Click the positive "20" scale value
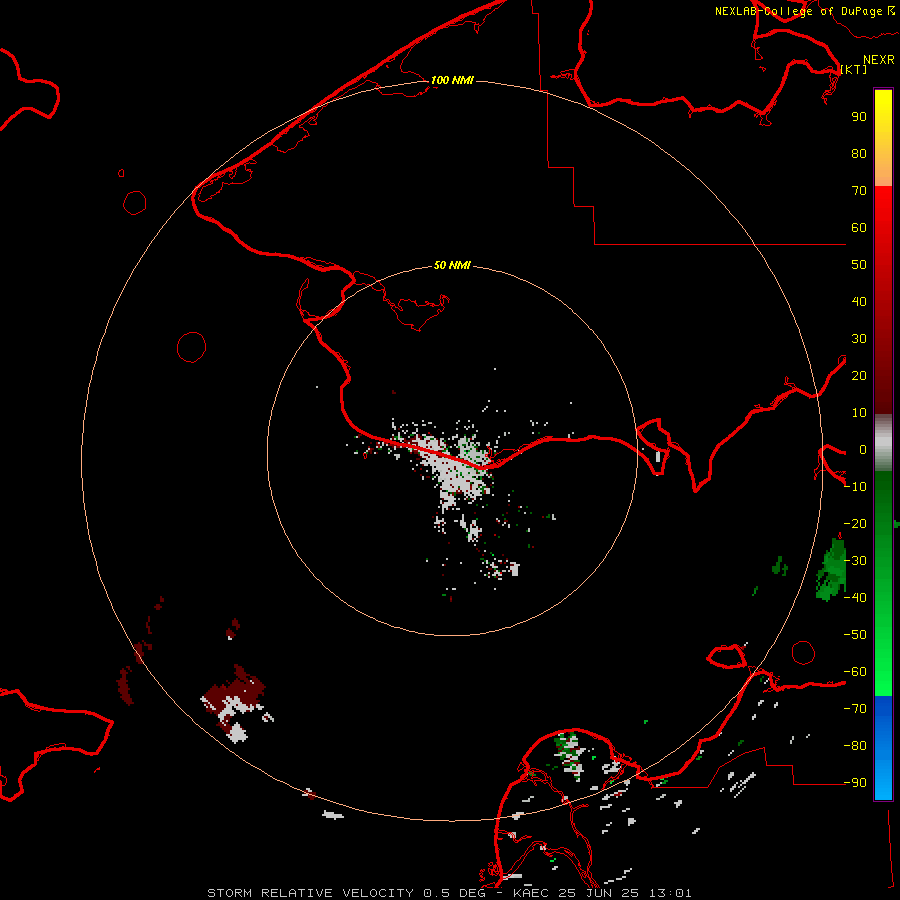Screen dimensions: 900x900 [859, 375]
